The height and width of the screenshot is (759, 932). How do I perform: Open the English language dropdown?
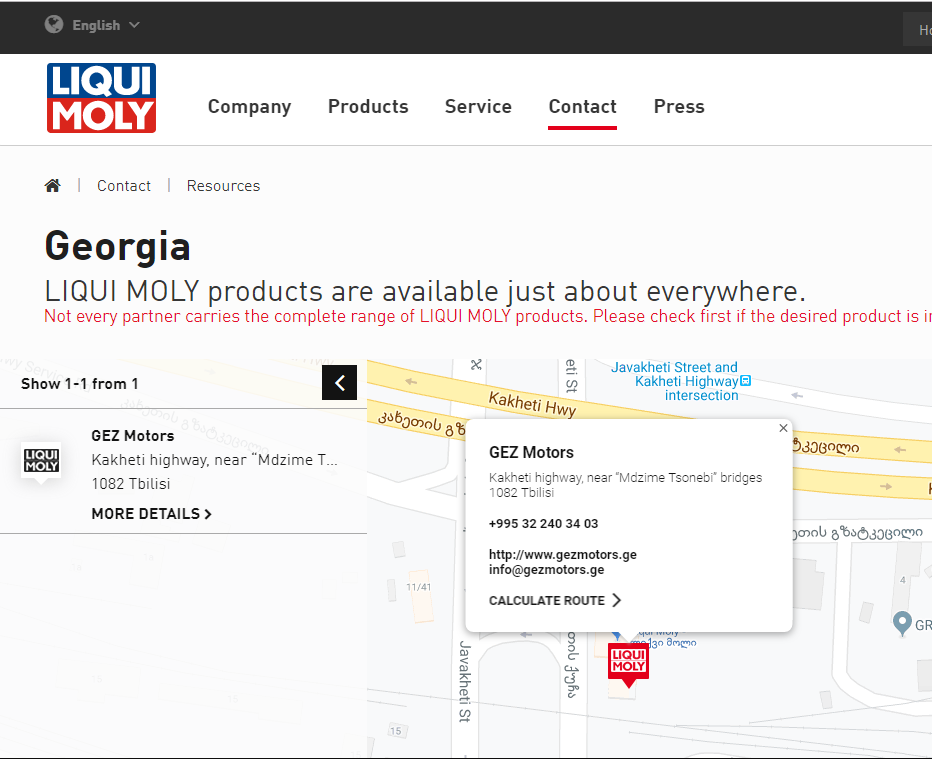[x=106, y=25]
